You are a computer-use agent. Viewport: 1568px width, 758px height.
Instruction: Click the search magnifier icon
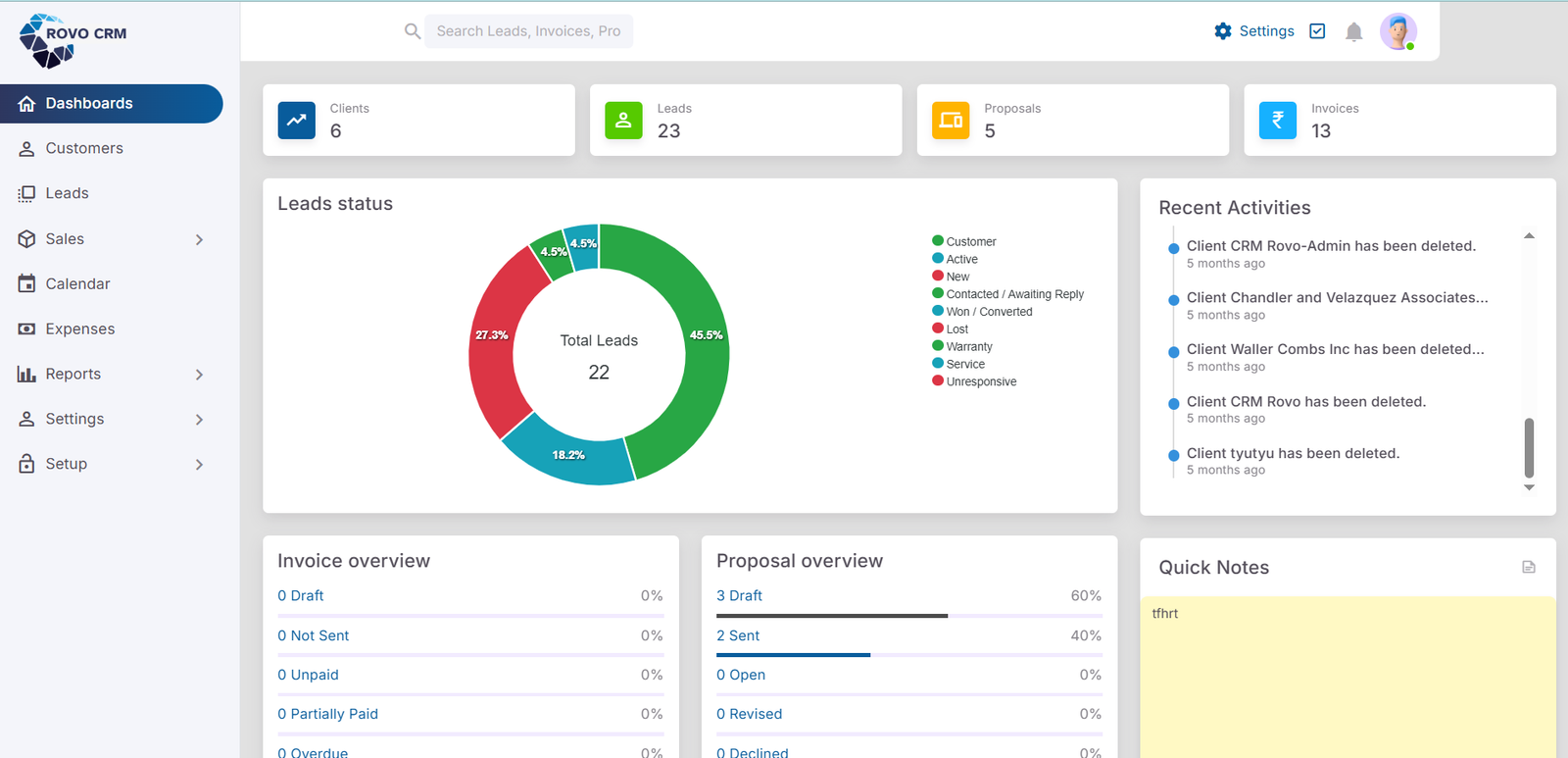413,31
